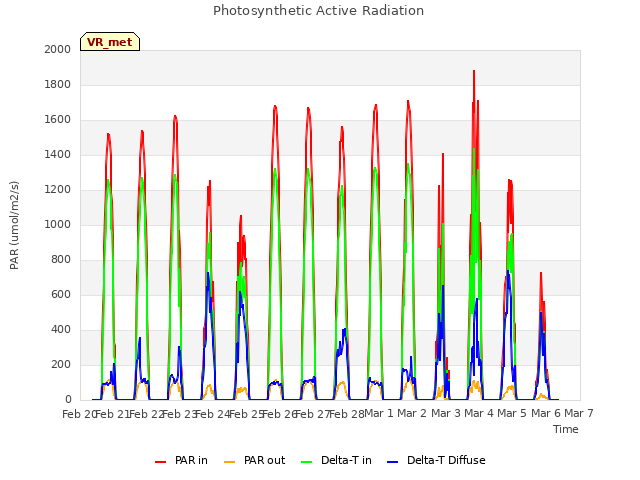Click the red PAR in legend swatch

160,462
